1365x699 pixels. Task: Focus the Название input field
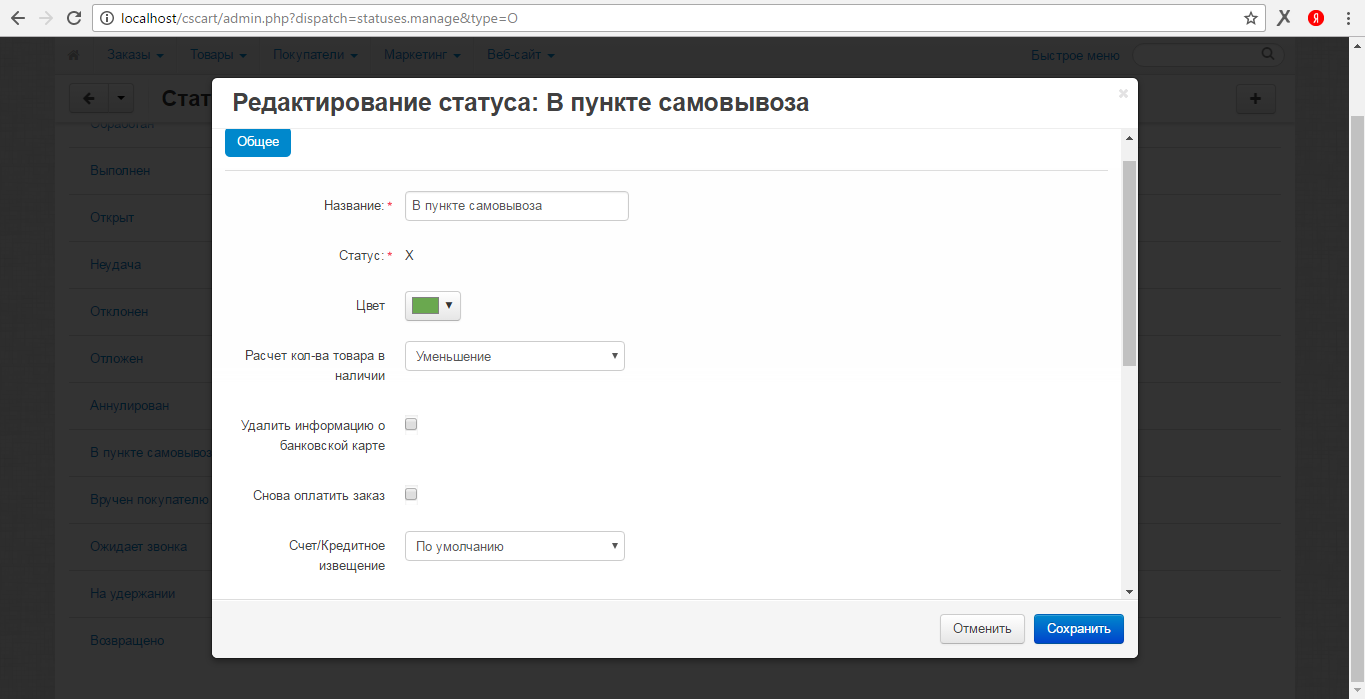click(517, 206)
